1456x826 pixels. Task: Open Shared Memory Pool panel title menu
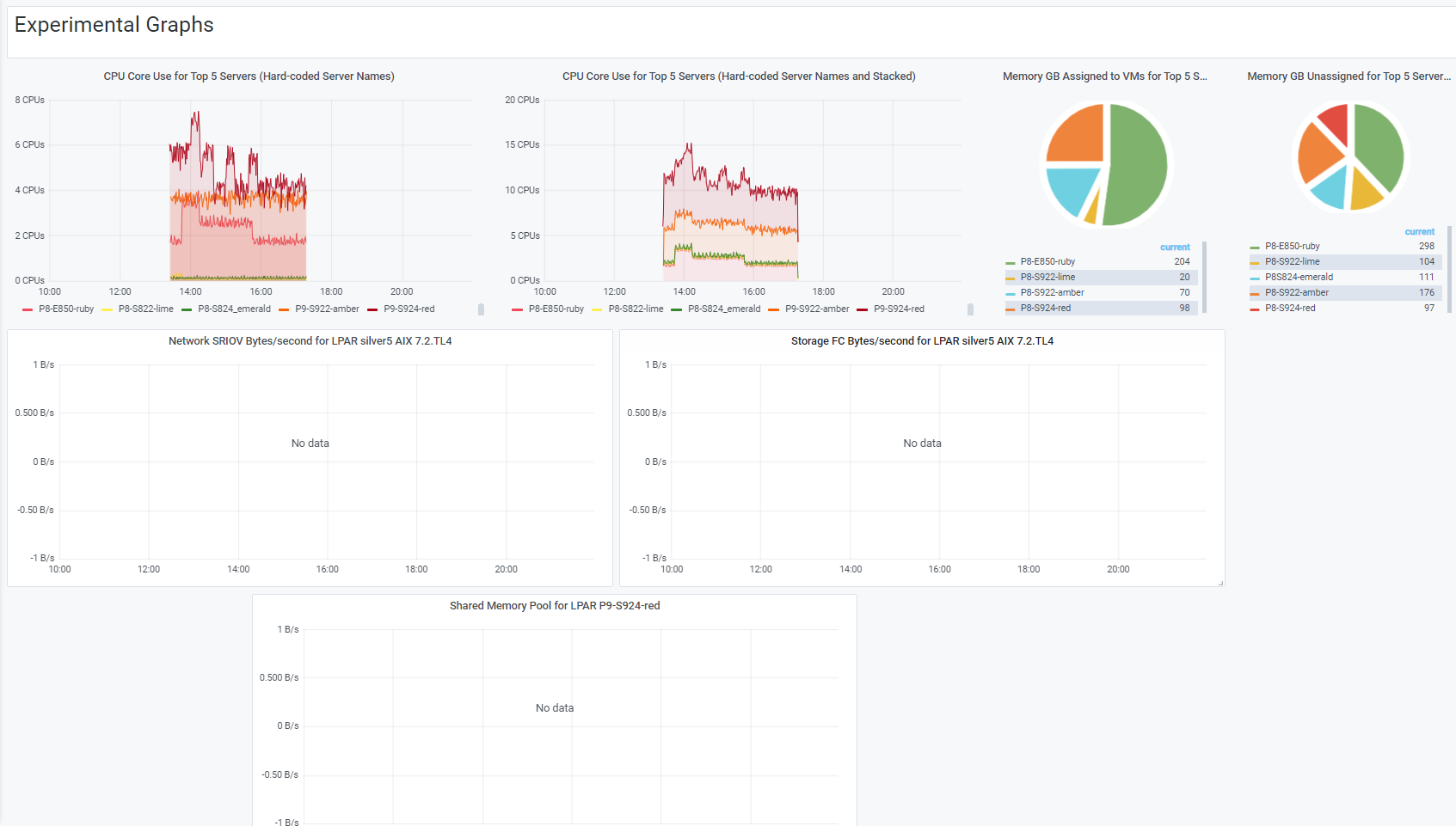555,606
